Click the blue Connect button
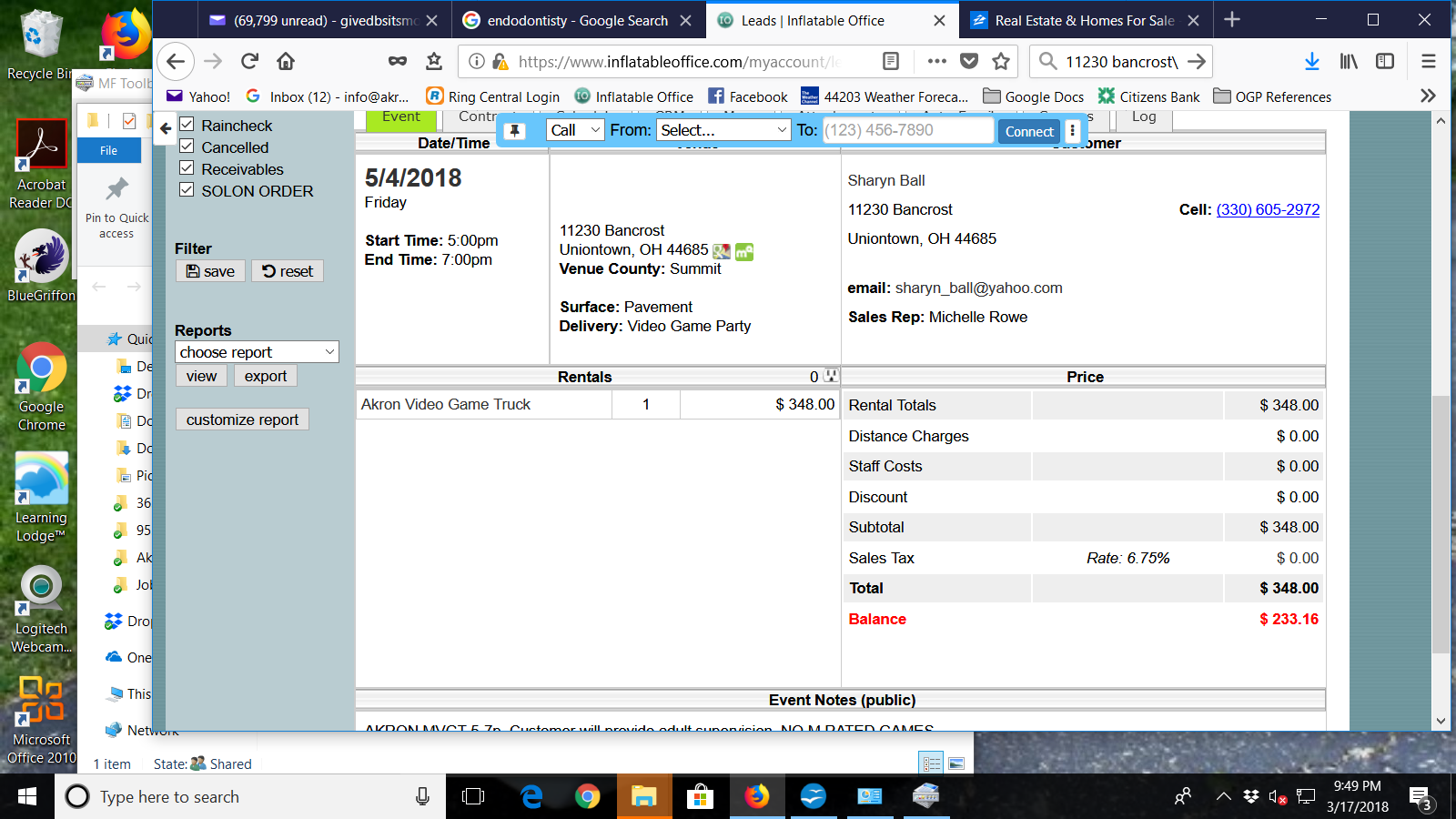The width and height of the screenshot is (1456, 819). pos(1029,131)
